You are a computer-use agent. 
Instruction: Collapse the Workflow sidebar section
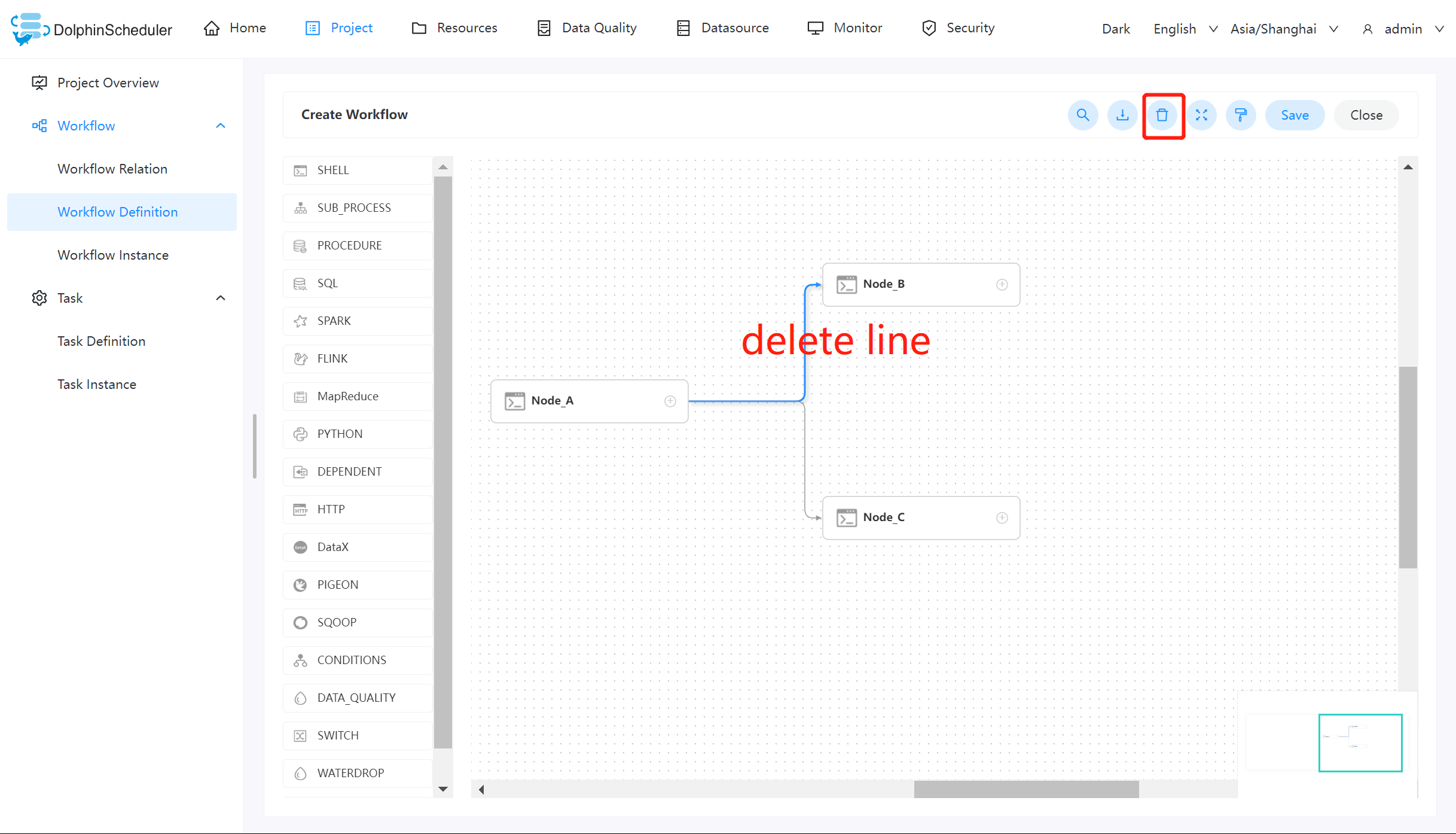point(220,126)
